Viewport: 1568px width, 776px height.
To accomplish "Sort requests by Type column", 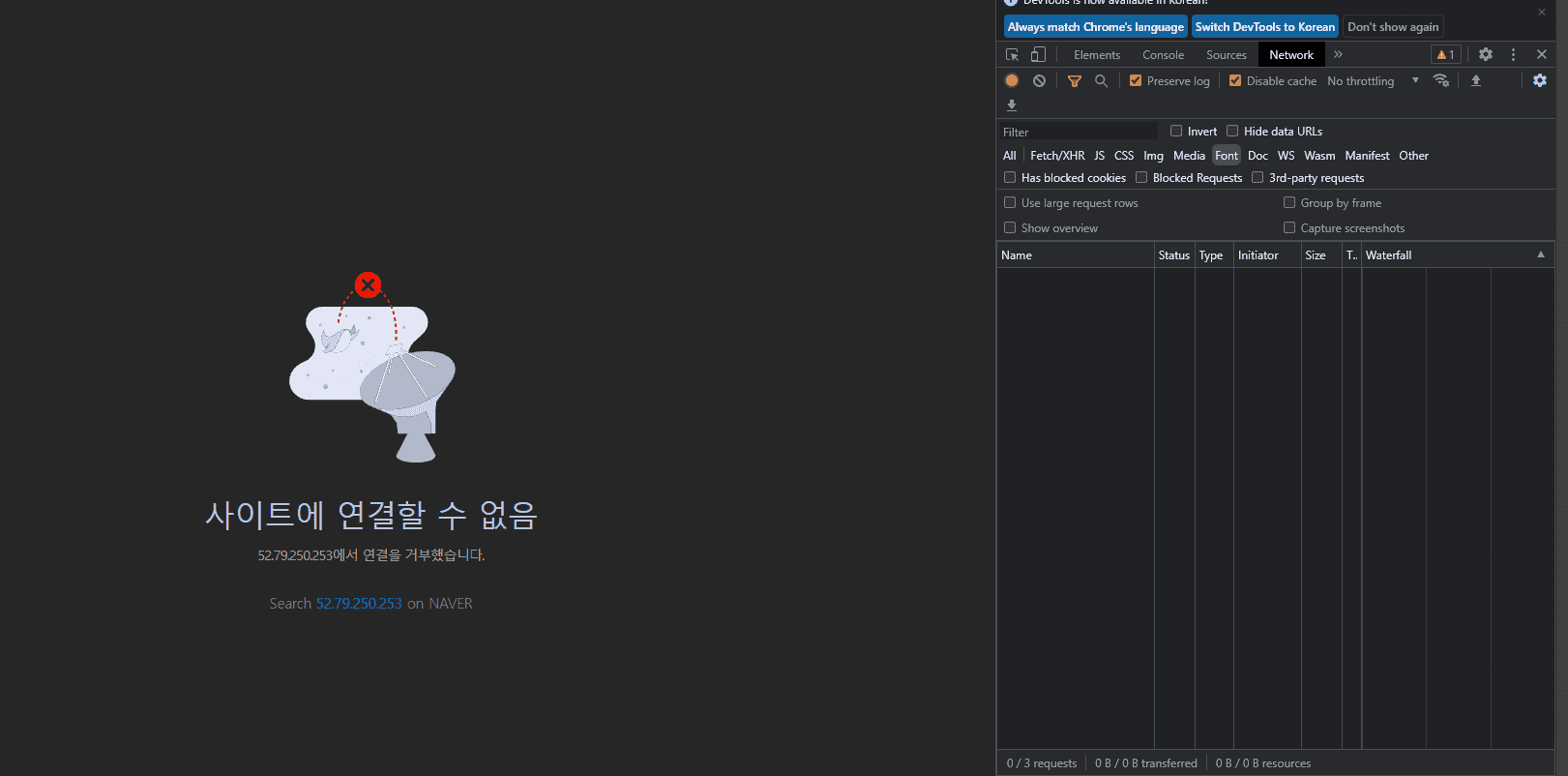I will click(x=1214, y=255).
